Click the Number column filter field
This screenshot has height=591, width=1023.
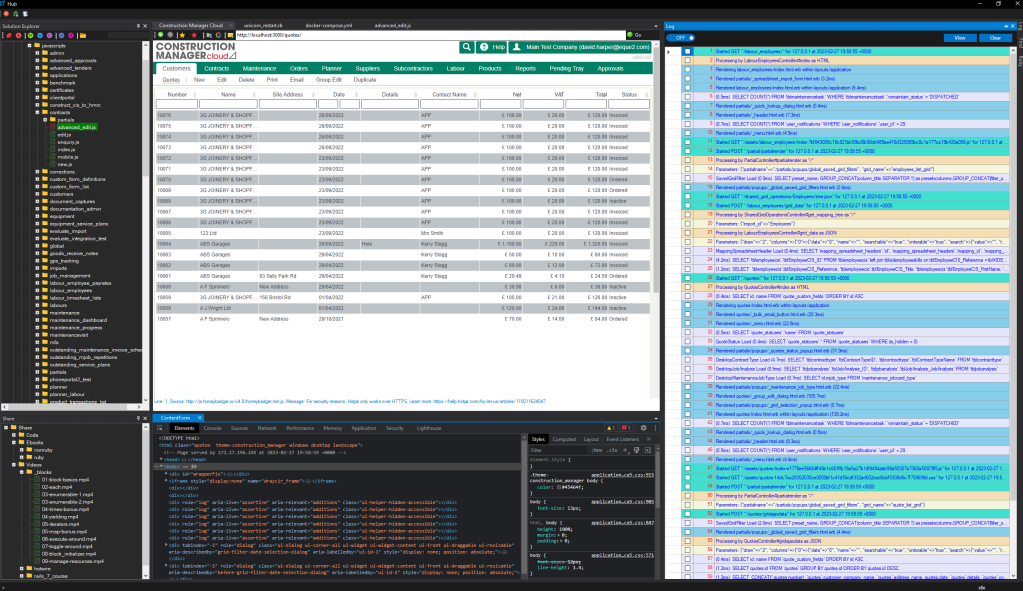177,104
